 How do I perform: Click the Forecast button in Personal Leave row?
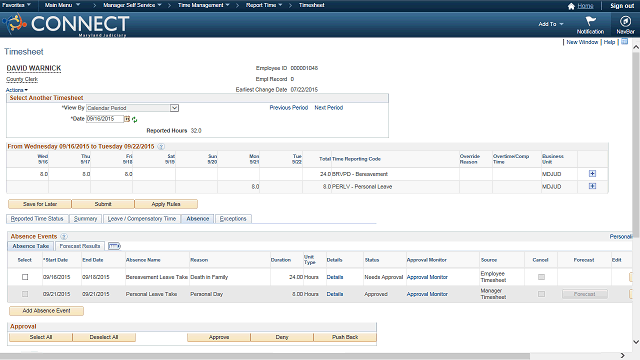click(584, 294)
